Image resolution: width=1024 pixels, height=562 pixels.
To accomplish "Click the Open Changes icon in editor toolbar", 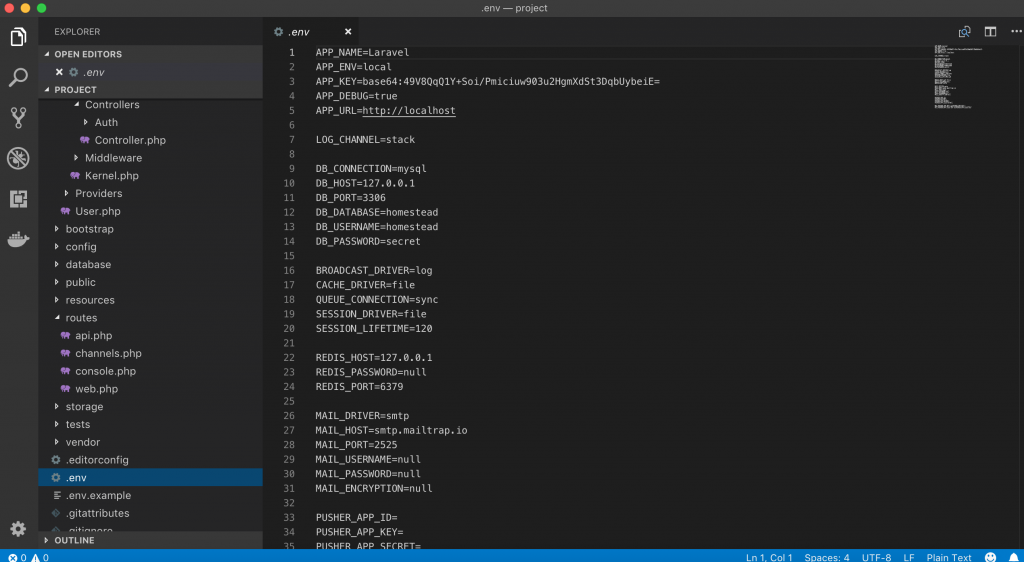I will point(965,32).
